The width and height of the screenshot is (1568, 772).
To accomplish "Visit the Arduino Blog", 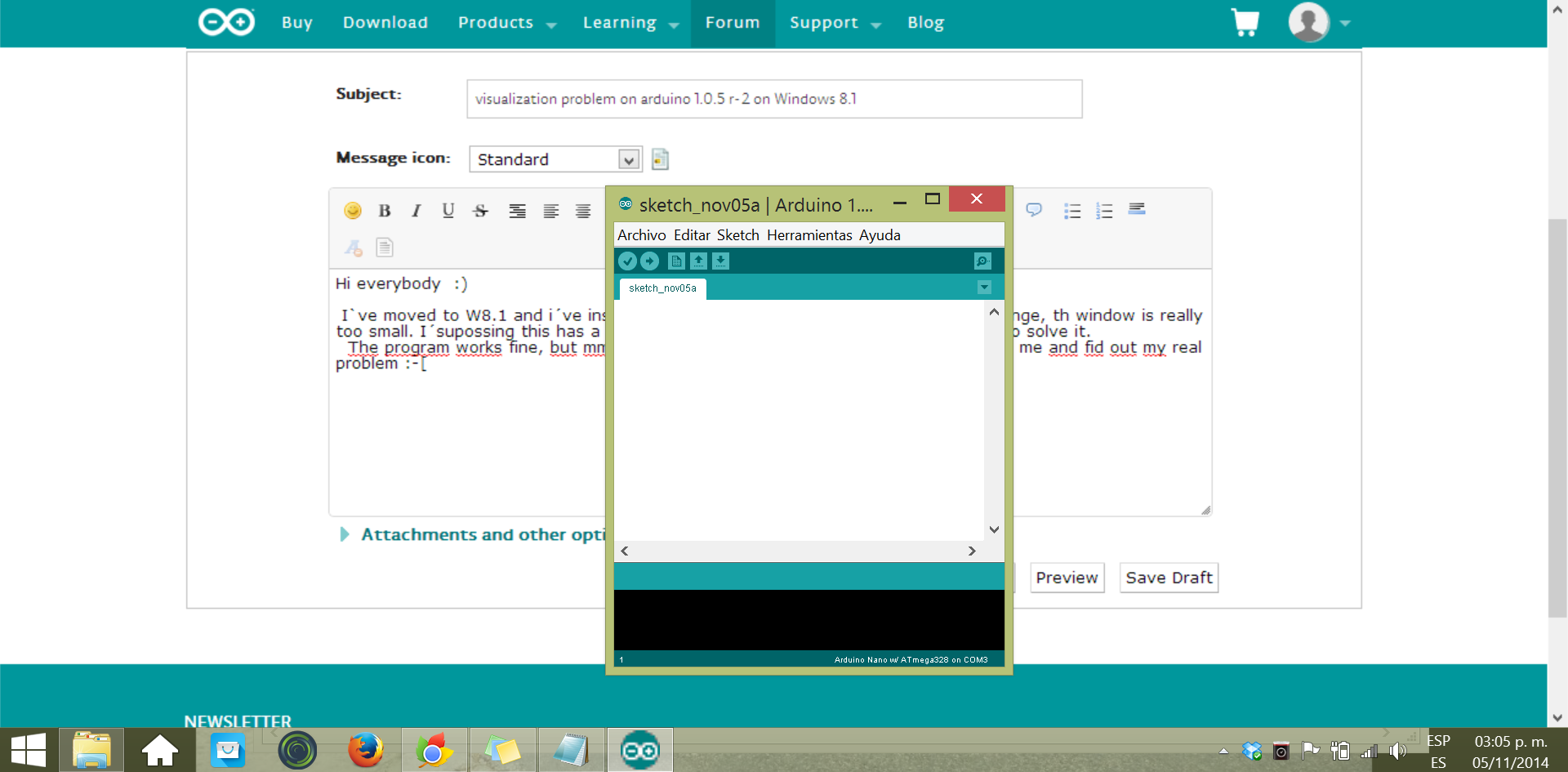I will pyautogui.click(x=925, y=23).
